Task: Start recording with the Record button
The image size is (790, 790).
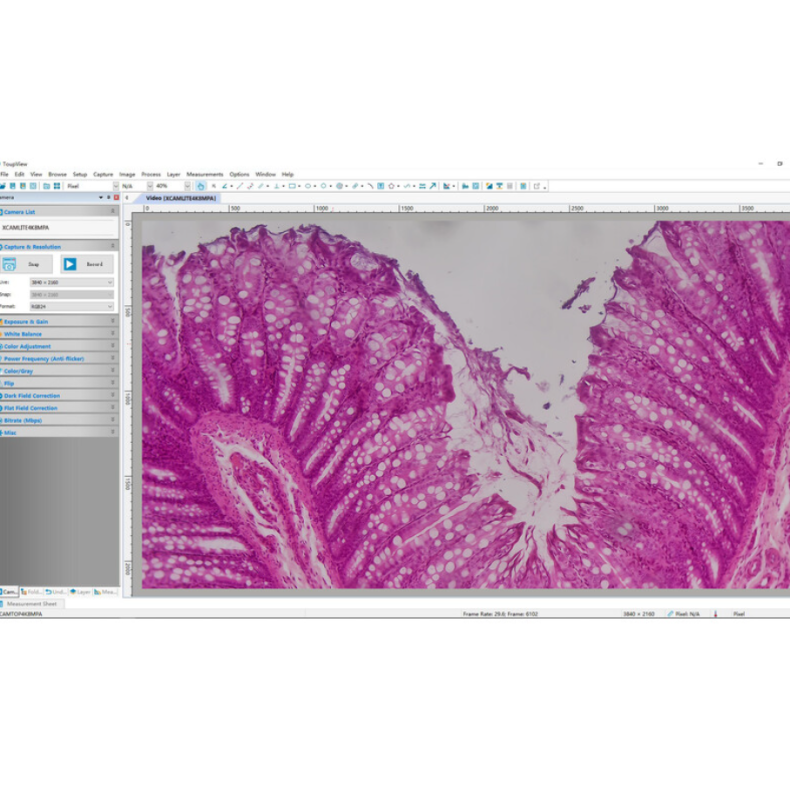Action: pos(86,264)
